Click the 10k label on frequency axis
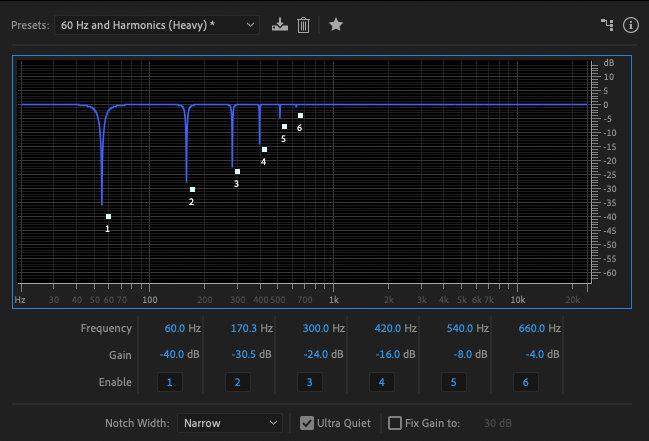 (517, 300)
